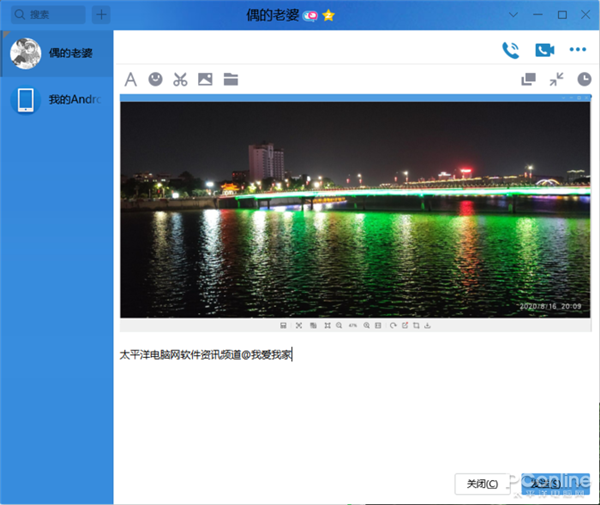Open the 我的Android device conversation

(57, 100)
